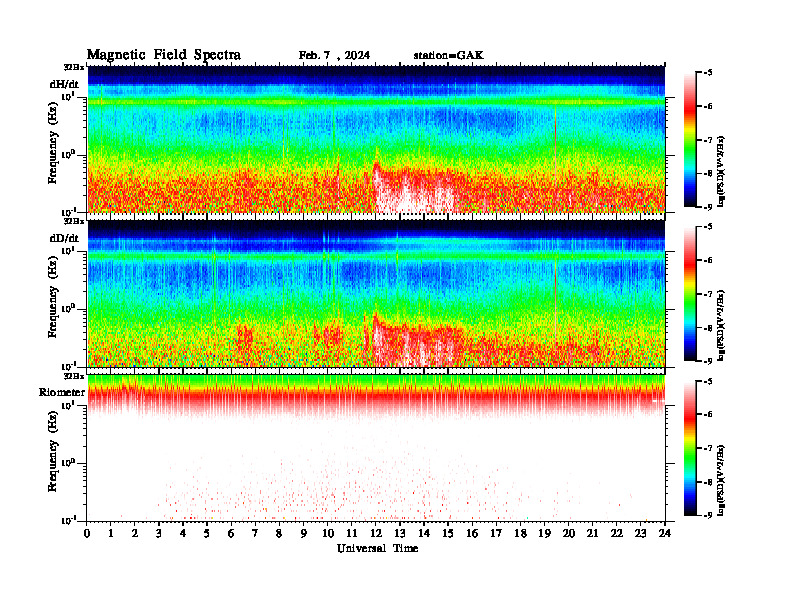Click hour 10 on the Universal Time axis
The height and width of the screenshot is (612, 792).
click(x=328, y=533)
